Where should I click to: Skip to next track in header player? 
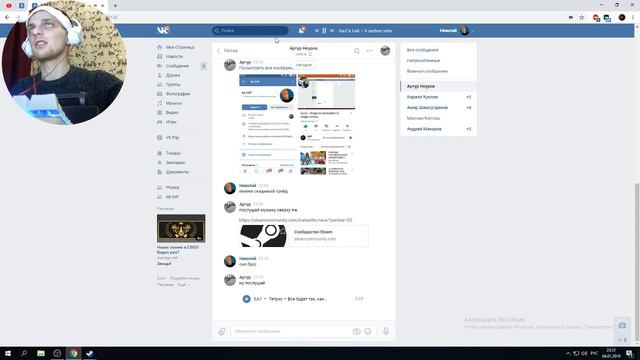click(x=332, y=31)
